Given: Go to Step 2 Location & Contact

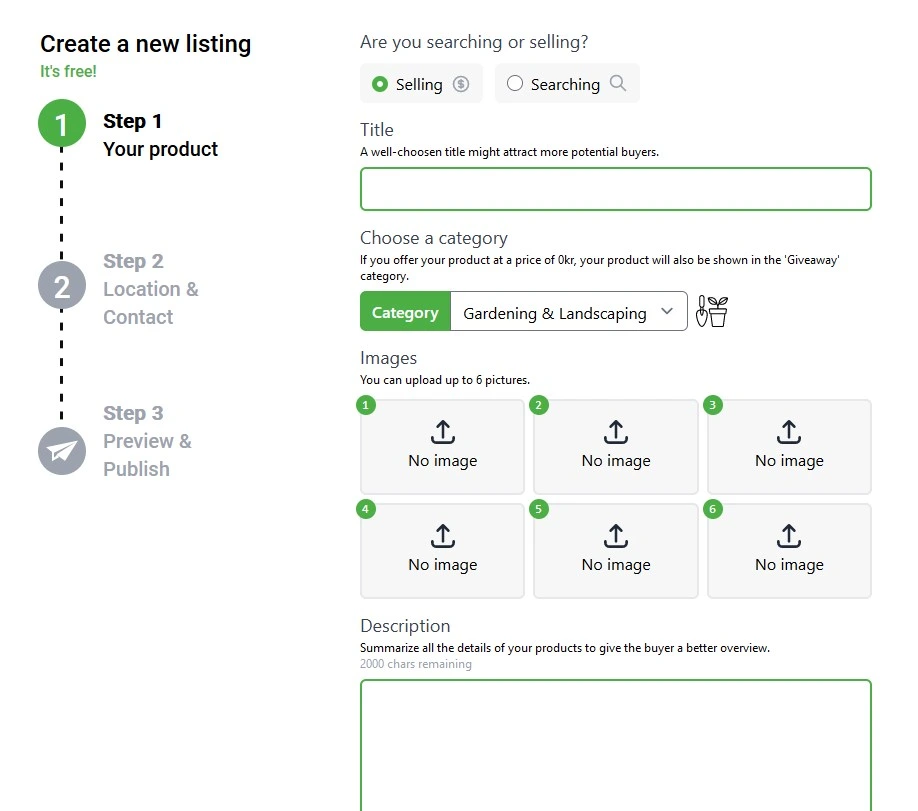Looking at the screenshot, I should [151, 288].
